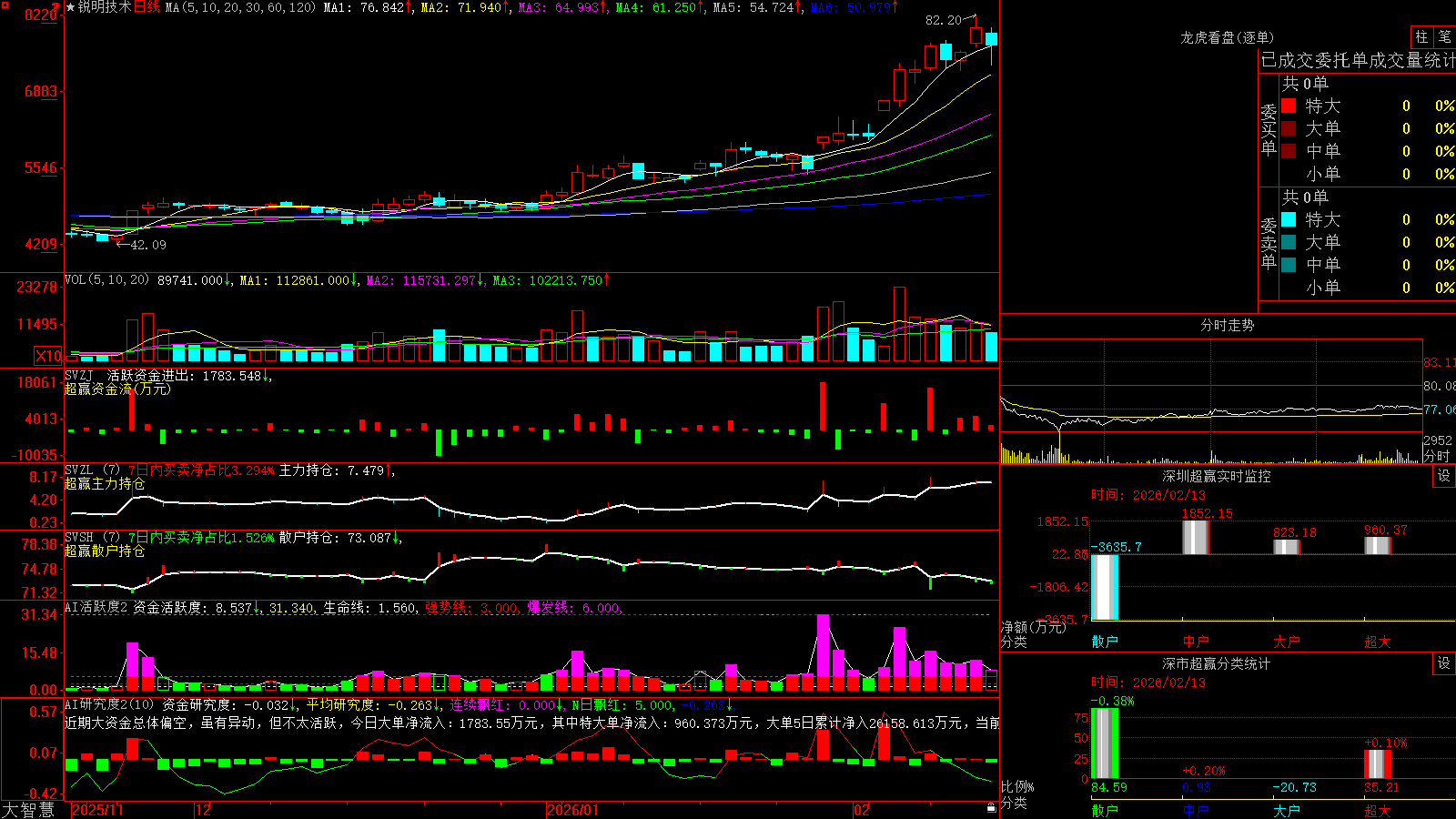Click the SVZJ indicator label
Image resolution: width=1456 pixels, height=819 pixels.
coord(78,375)
